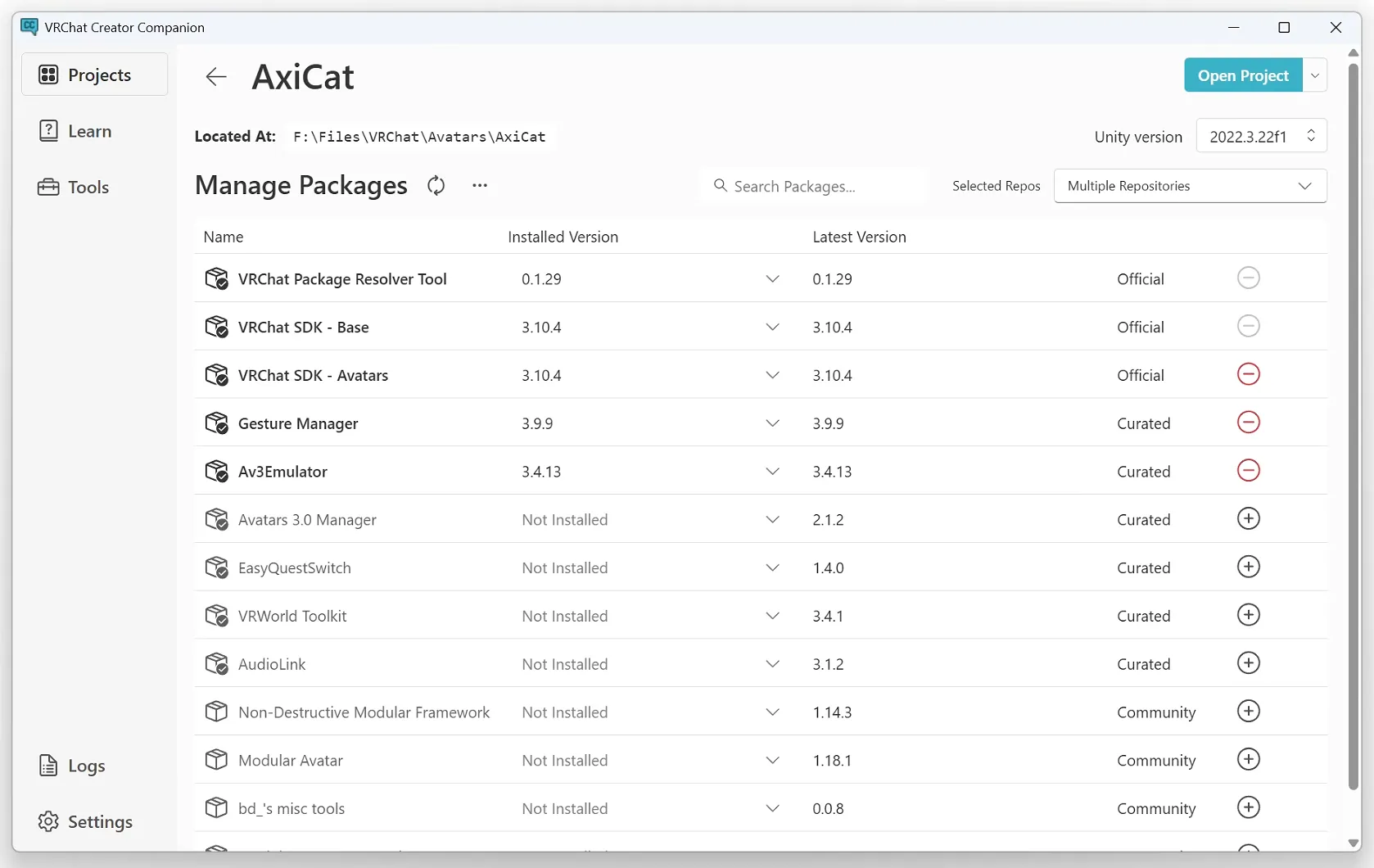Remove the VRChat SDK - Avatars package
Screen dimensions: 1374x868
1248,374
